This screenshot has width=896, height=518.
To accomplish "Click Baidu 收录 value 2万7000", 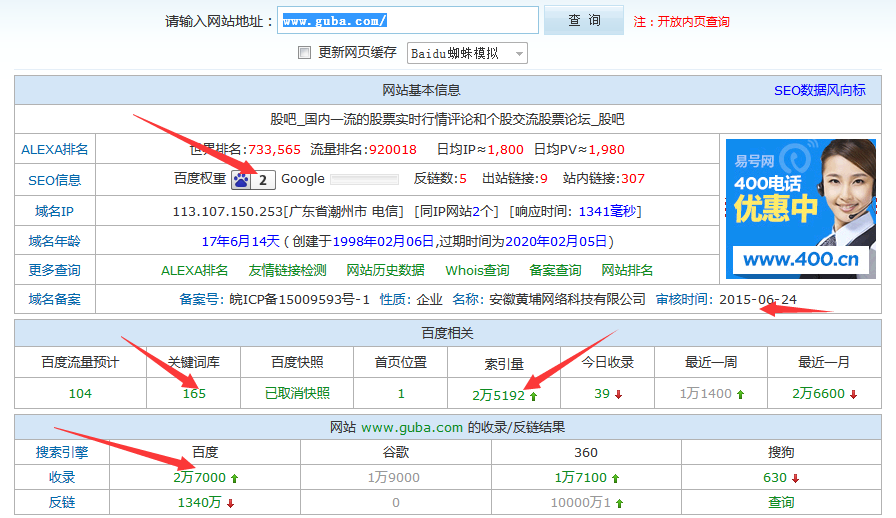I will (x=199, y=477).
